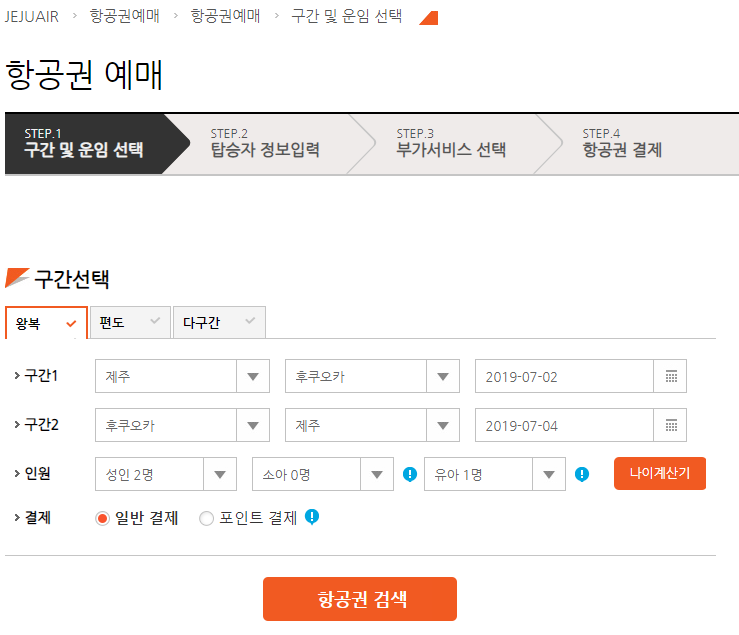Open calendar icon for 구간1 date
The image size is (739, 635).
pyautogui.click(x=671, y=376)
